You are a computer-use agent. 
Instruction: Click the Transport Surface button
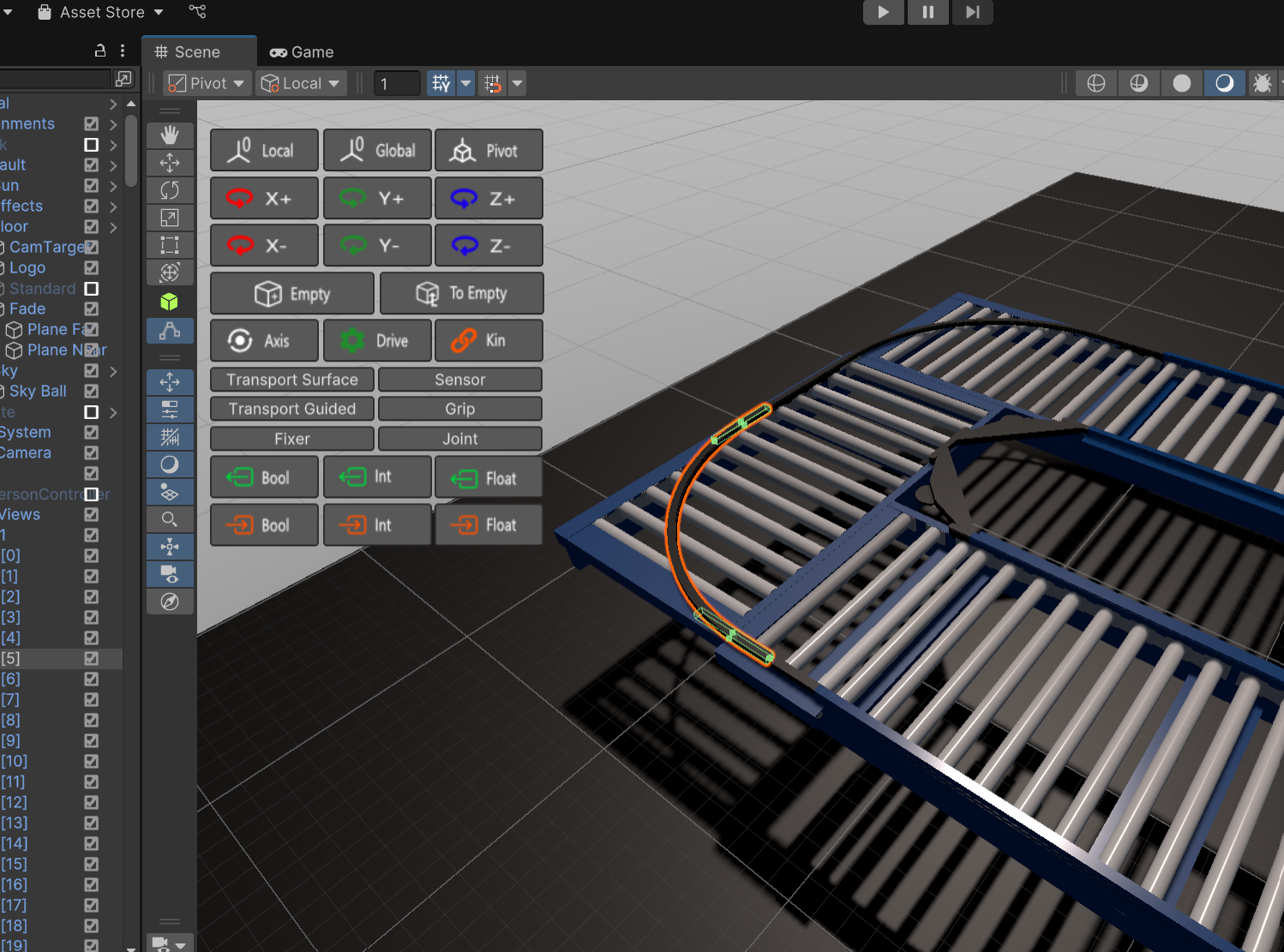pos(292,380)
